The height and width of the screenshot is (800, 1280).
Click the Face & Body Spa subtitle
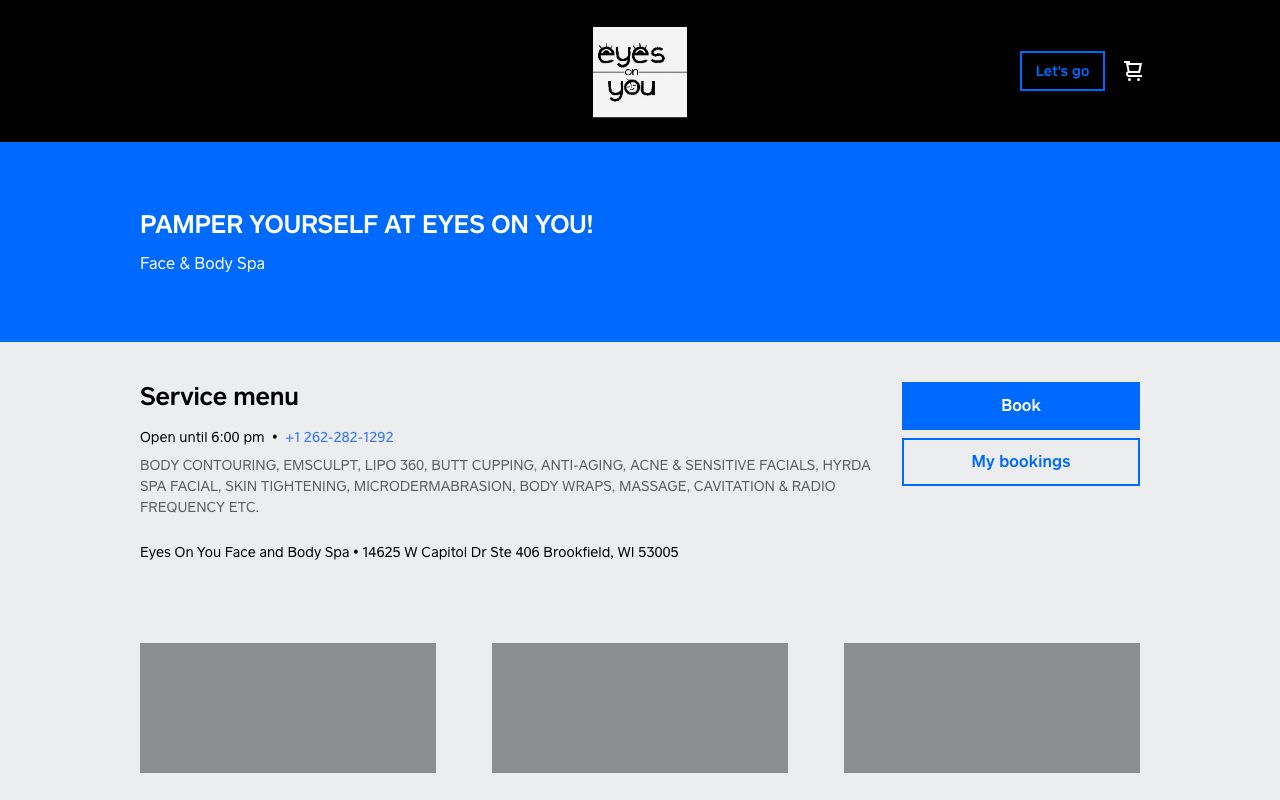point(202,264)
